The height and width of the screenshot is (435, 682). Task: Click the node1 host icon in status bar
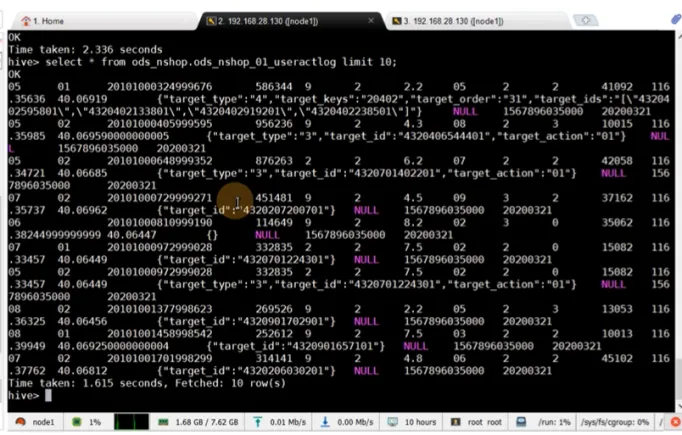coord(20,422)
